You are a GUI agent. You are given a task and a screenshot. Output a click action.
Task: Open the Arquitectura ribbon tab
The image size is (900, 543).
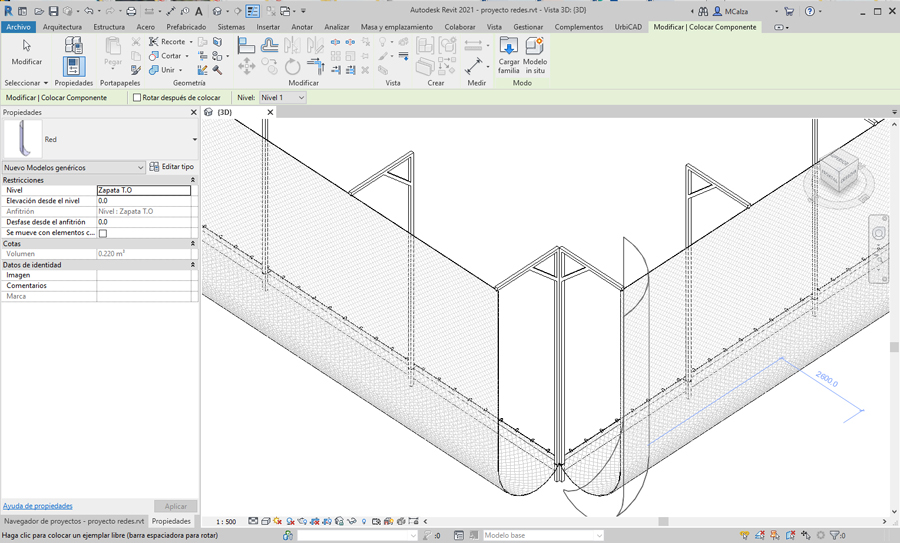pos(62,27)
